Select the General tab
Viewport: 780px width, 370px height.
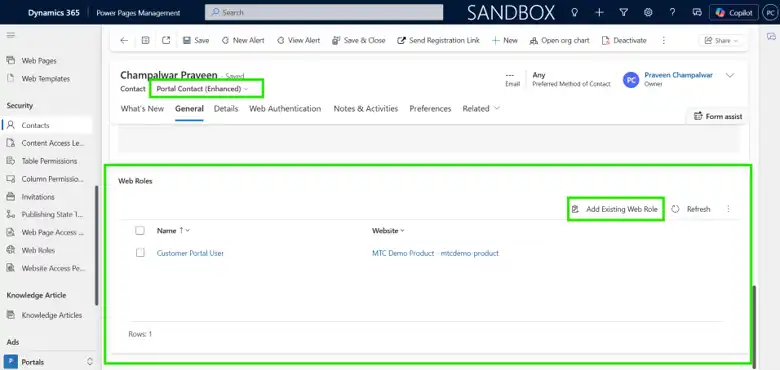pos(189,108)
